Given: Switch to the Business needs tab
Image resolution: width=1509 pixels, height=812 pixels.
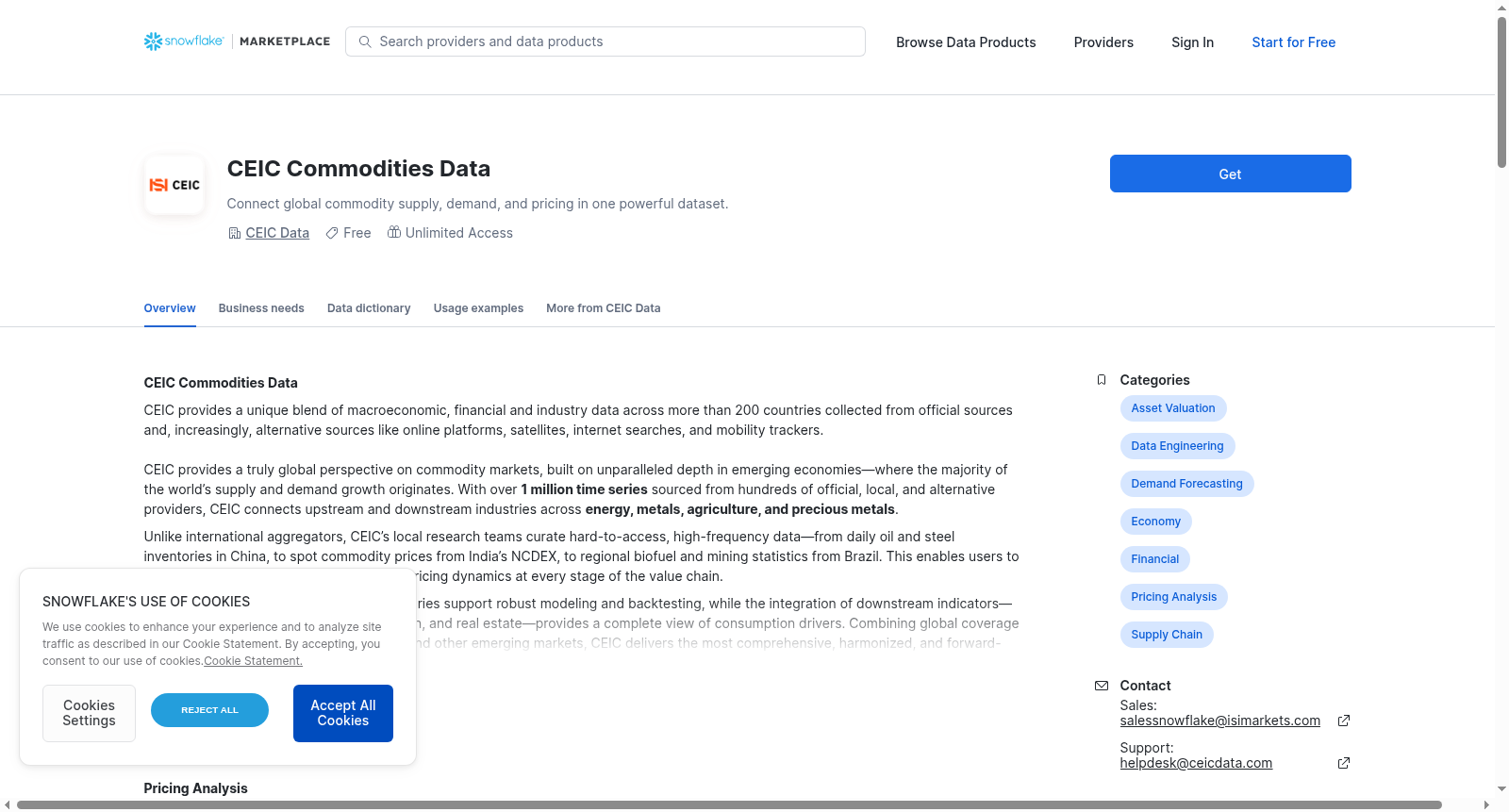Looking at the screenshot, I should [x=261, y=308].
